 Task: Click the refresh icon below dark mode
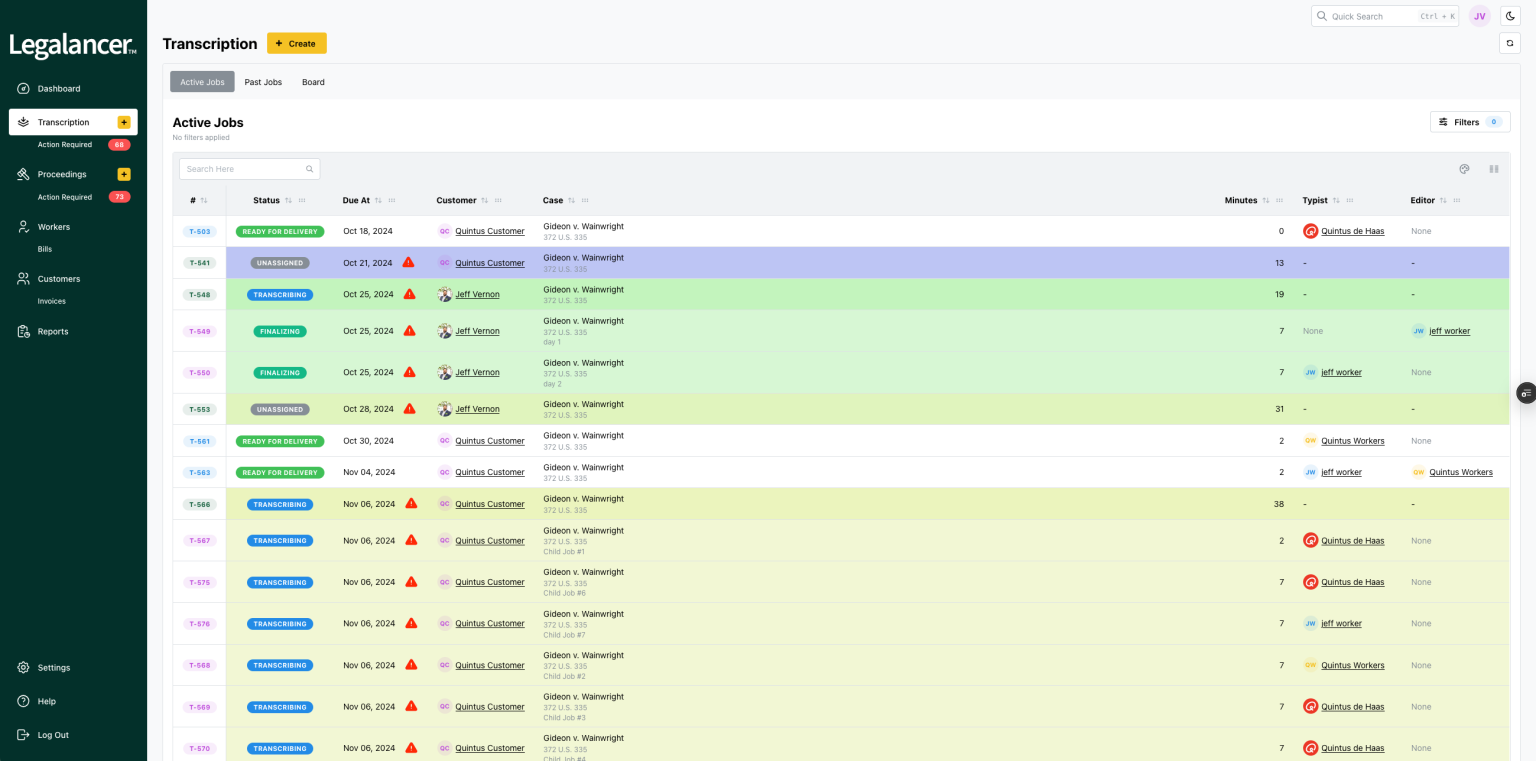click(1510, 43)
